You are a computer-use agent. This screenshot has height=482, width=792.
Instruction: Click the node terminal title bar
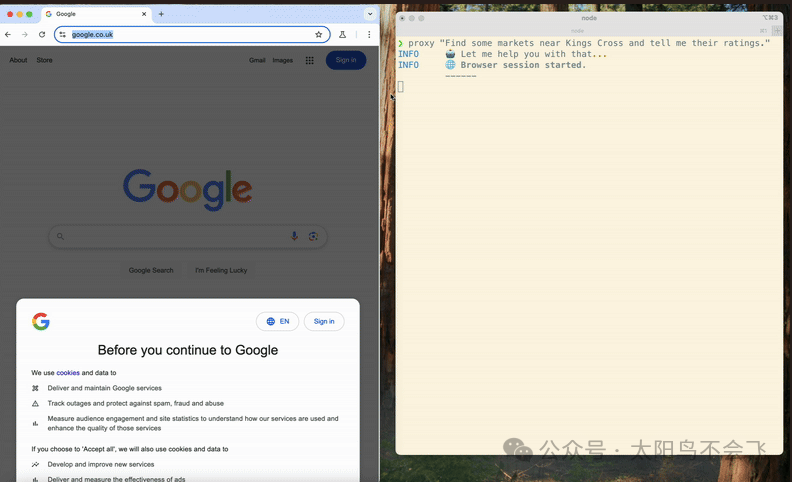coord(589,18)
